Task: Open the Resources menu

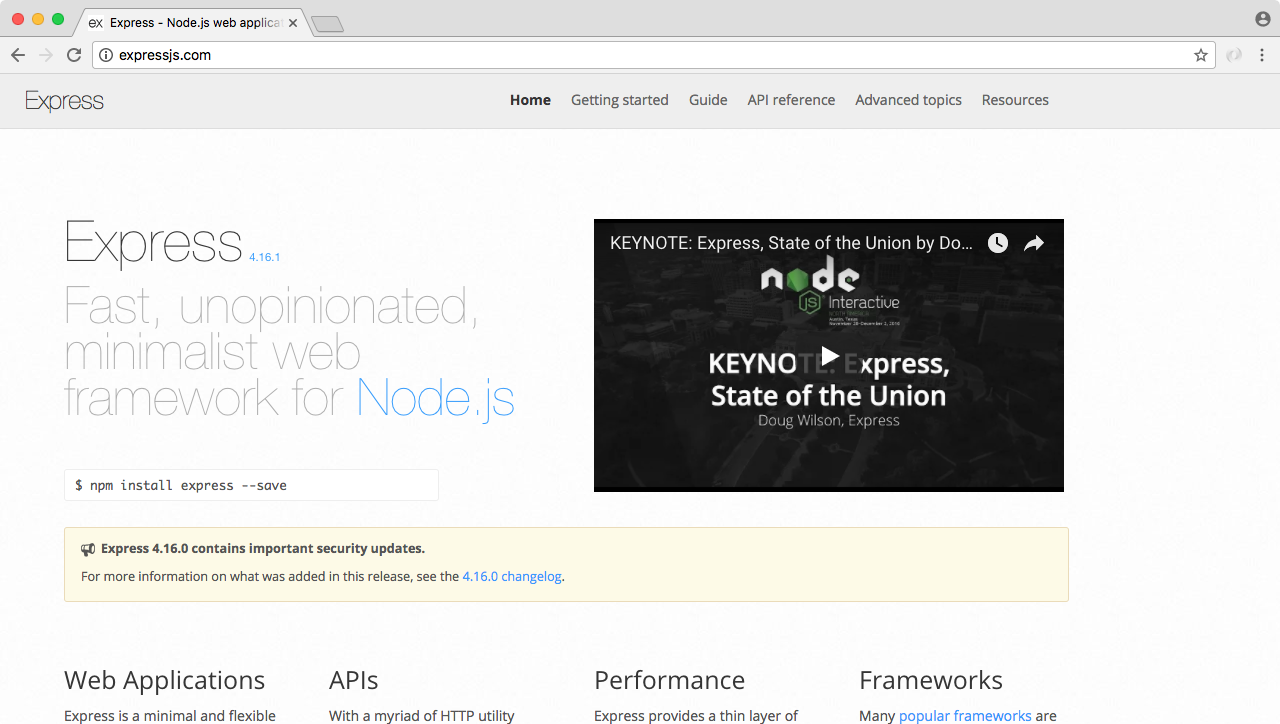Action: coord(1015,100)
